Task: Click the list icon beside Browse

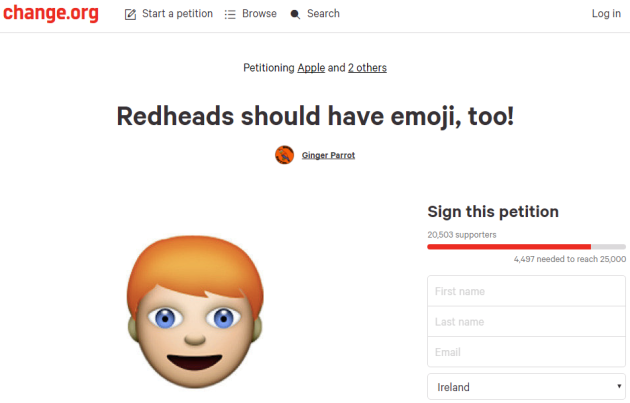Action: tap(230, 14)
